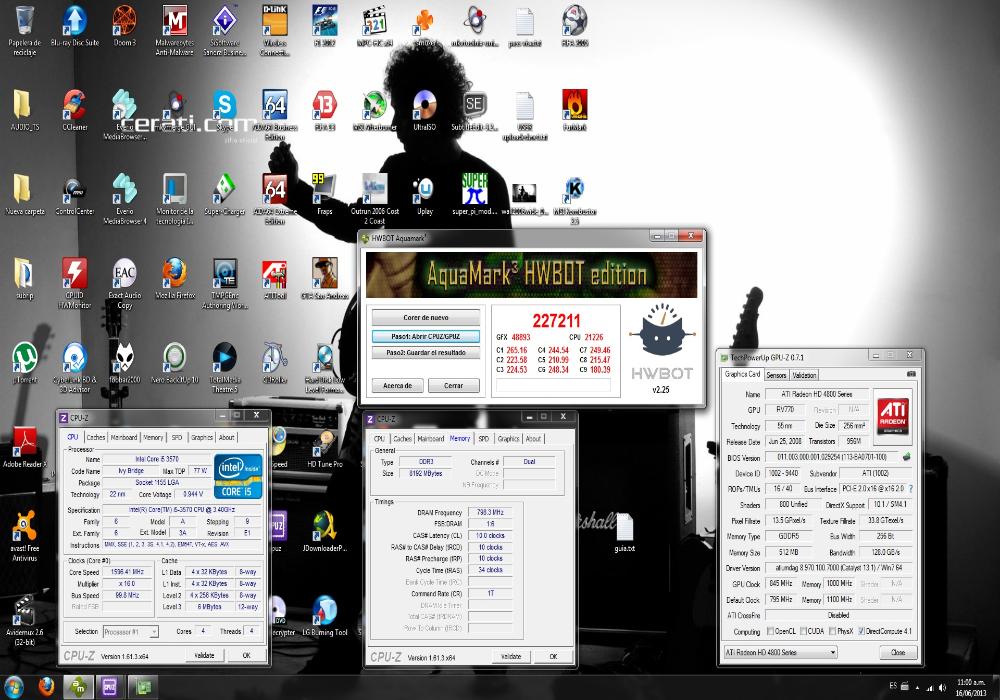The height and width of the screenshot is (700, 1000).
Task: Open LG Burning Tool desktop icon
Action: [x=325, y=616]
